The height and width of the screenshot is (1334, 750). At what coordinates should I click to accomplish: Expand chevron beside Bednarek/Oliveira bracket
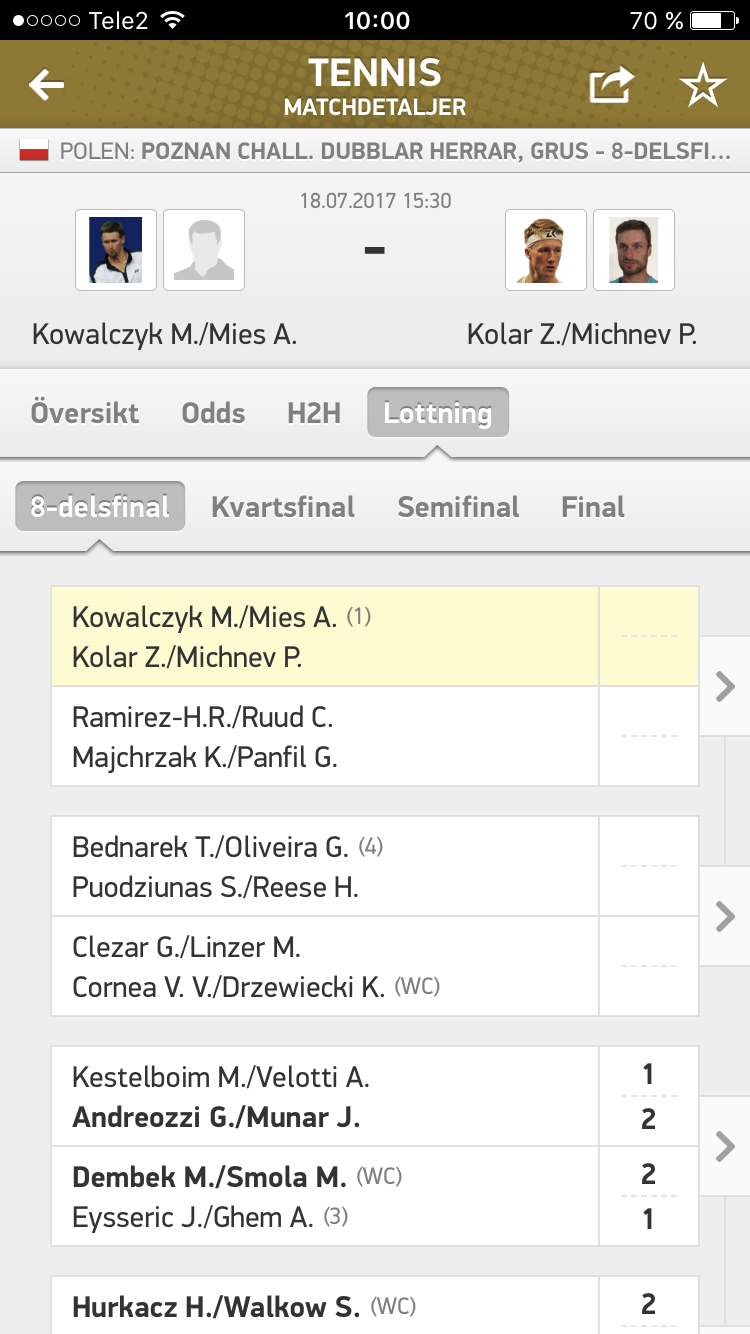[x=725, y=916]
